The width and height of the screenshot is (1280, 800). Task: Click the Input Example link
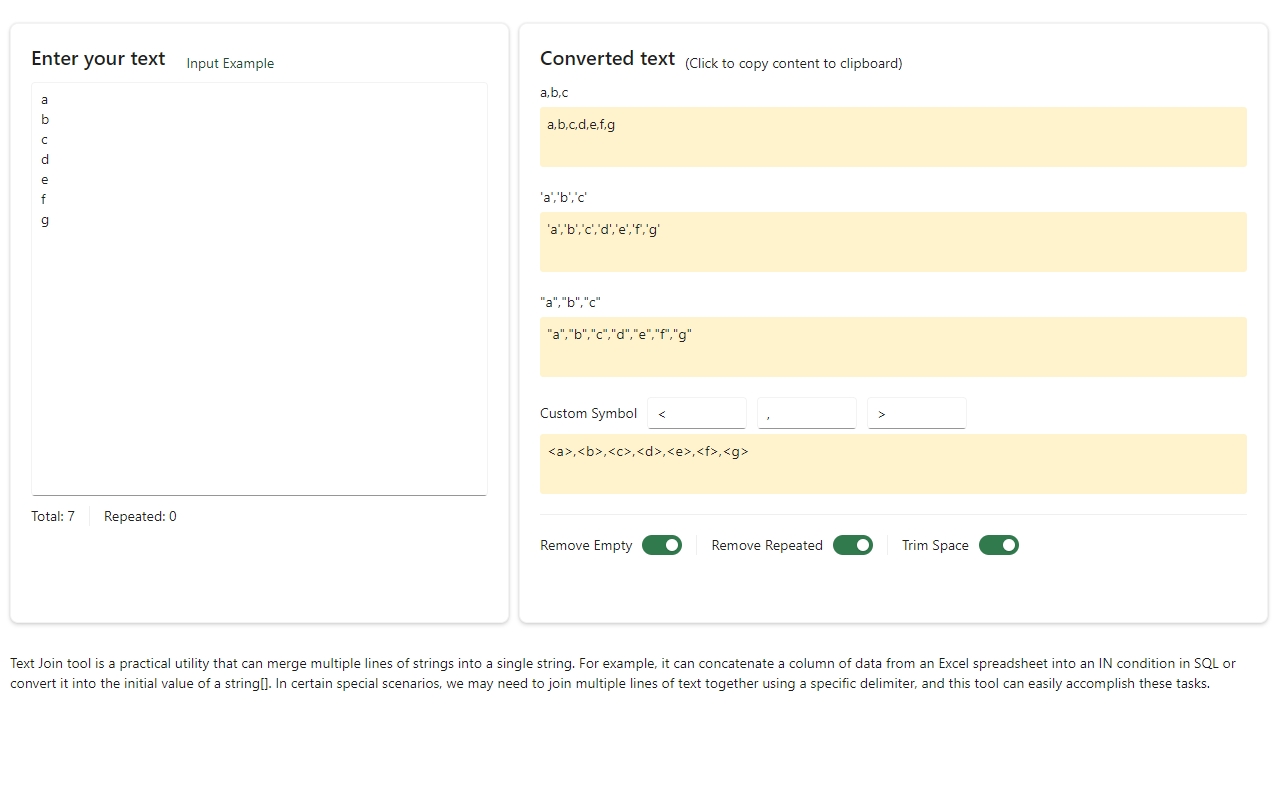click(230, 63)
